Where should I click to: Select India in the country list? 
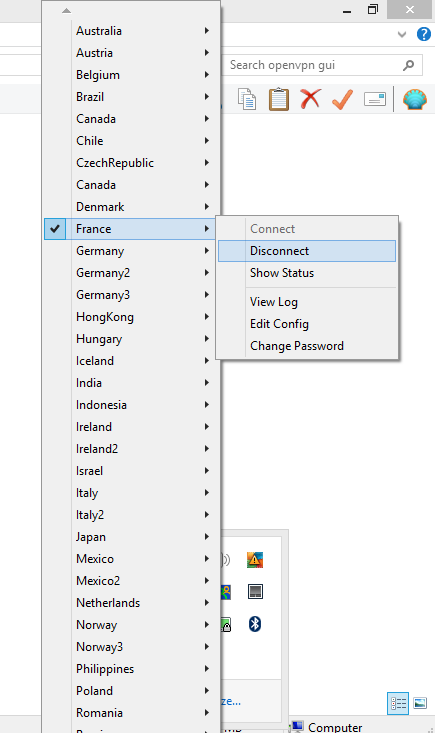coord(130,383)
